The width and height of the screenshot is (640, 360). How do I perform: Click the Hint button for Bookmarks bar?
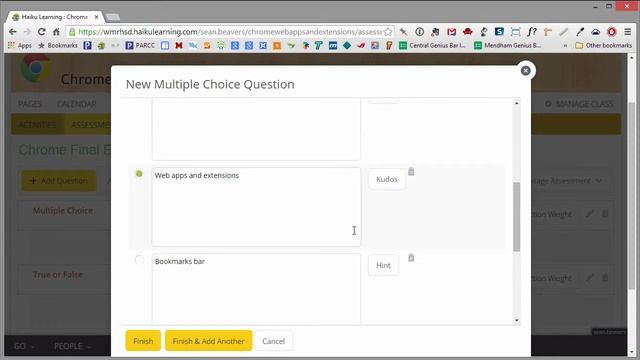[x=383, y=265]
